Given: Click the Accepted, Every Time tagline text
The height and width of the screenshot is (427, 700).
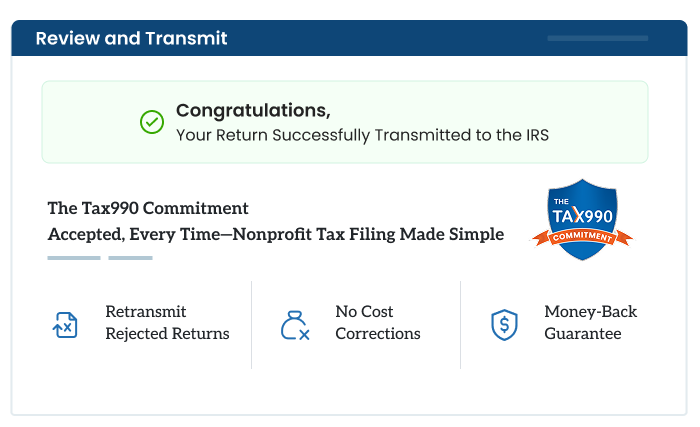Looking at the screenshot, I should pos(276,235).
